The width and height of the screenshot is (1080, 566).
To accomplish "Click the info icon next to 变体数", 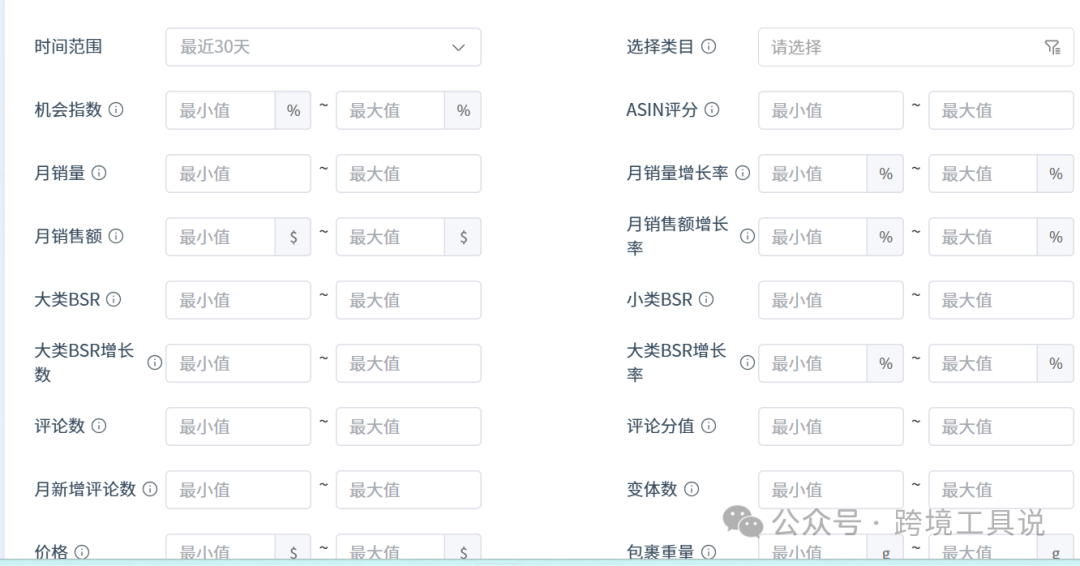I will click(692, 489).
